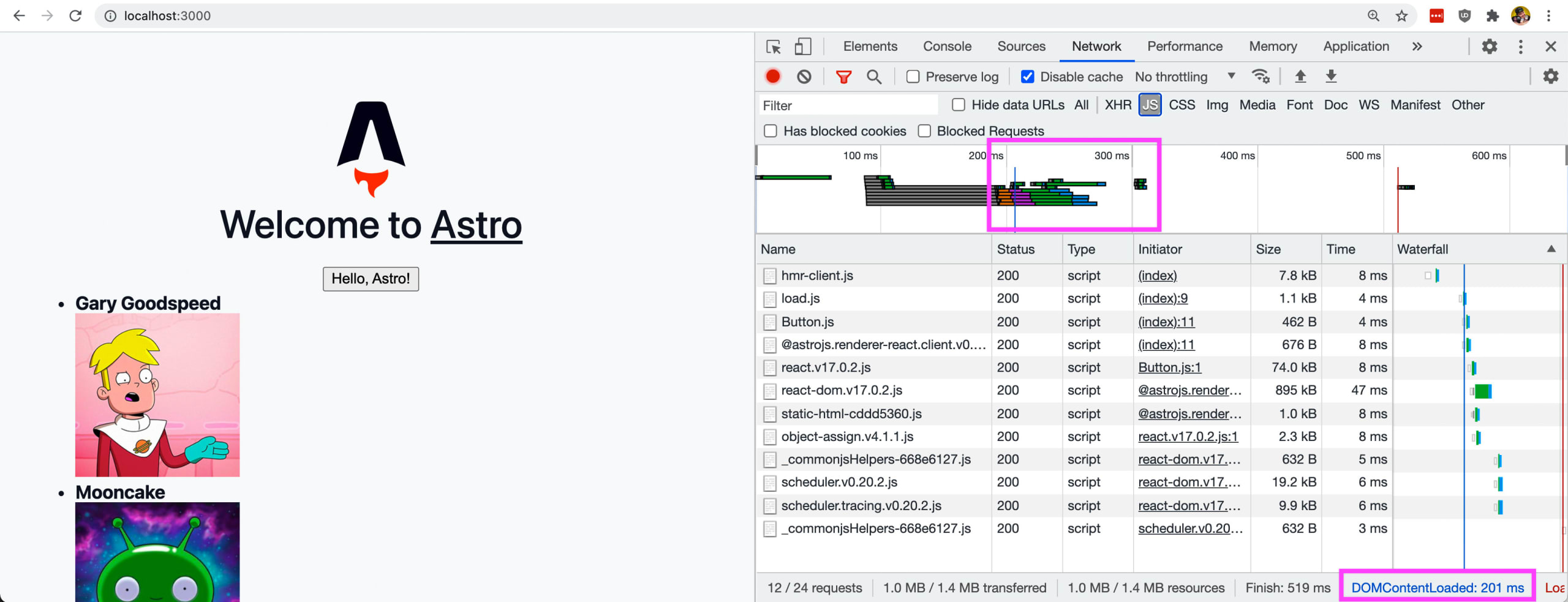The image size is (1568, 602).
Task: Open network search magnifier
Action: tap(874, 77)
